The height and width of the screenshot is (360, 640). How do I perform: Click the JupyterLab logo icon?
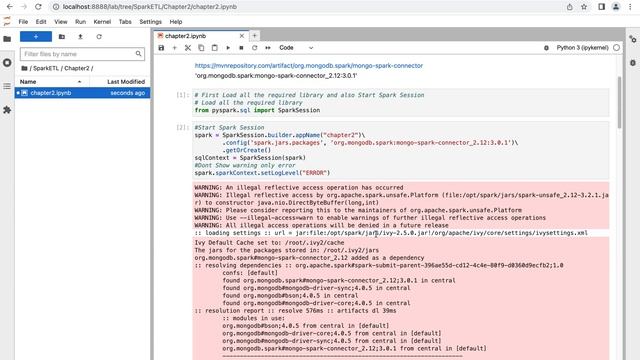pos(7,21)
